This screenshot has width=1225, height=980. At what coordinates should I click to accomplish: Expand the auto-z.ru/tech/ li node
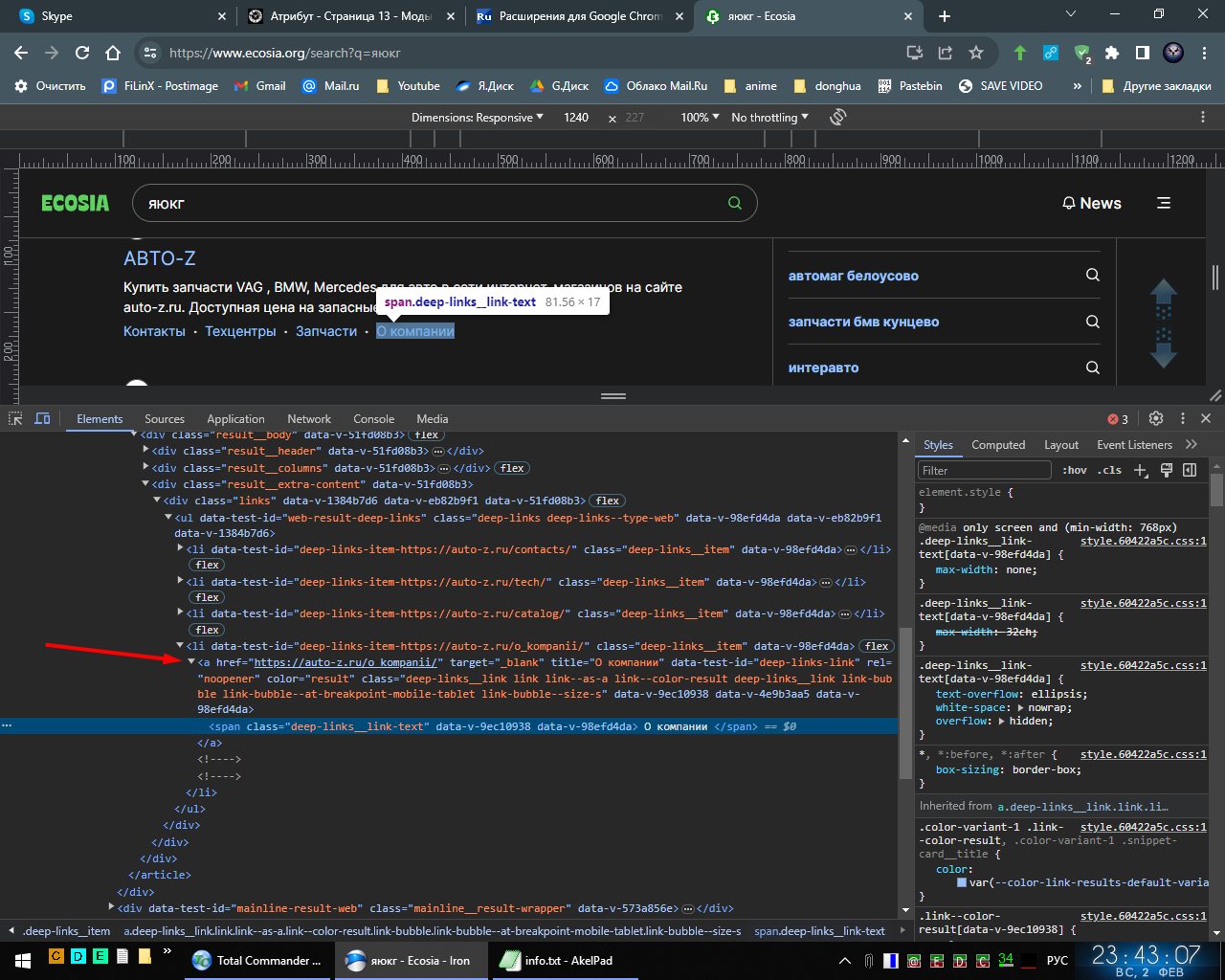(x=180, y=581)
